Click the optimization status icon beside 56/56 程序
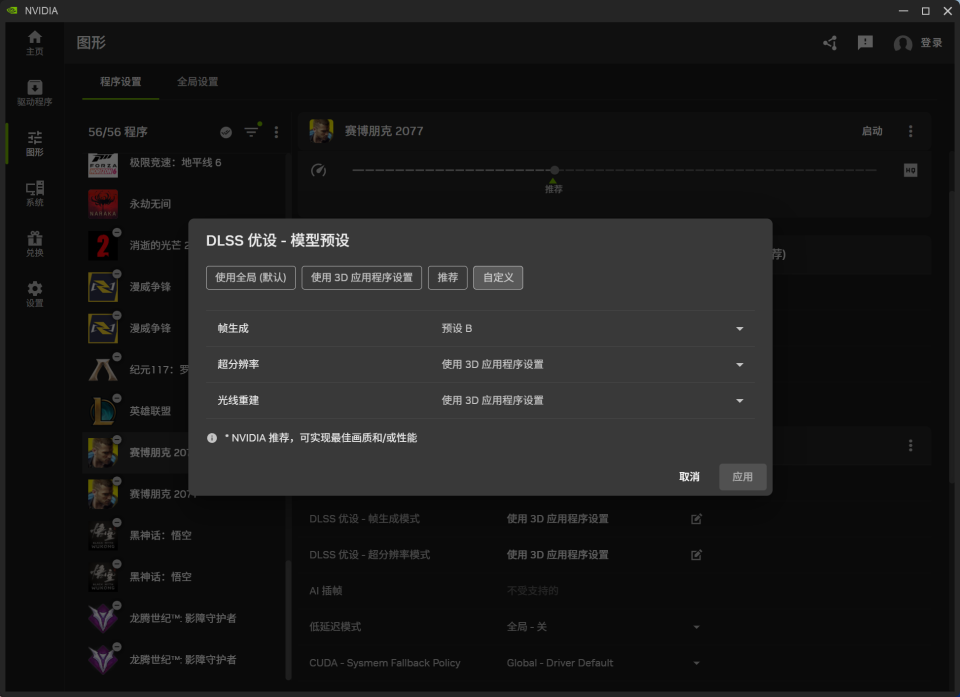Screen dimensions: 960x697 pyautogui.click(x=226, y=132)
